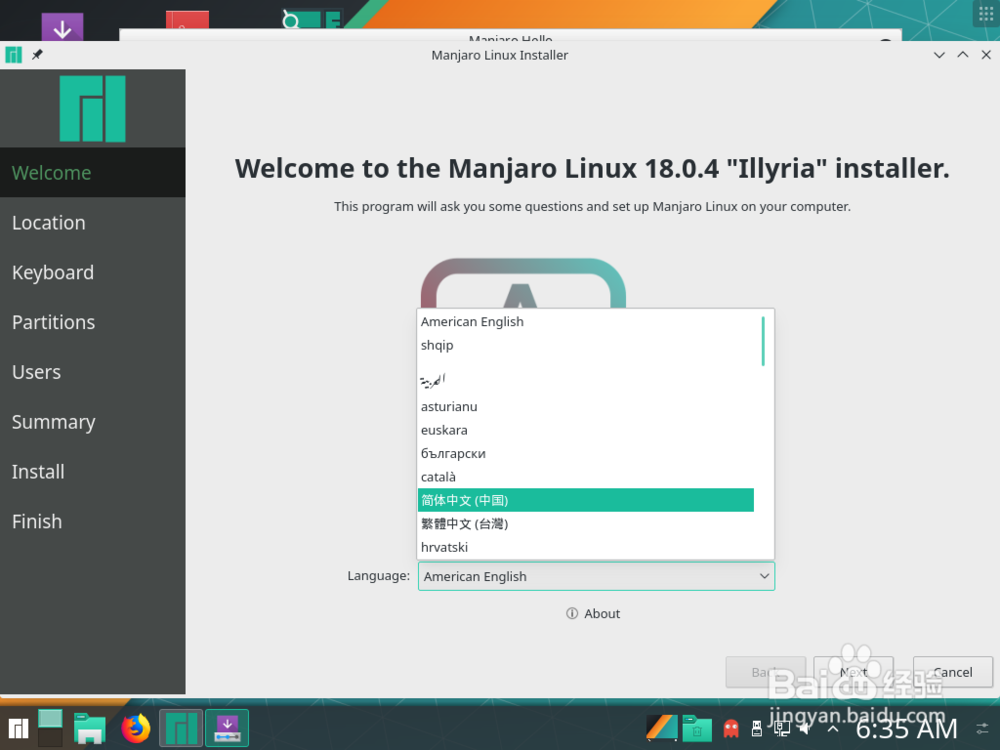Click the About link
The height and width of the screenshot is (750, 1000).
coord(593,614)
